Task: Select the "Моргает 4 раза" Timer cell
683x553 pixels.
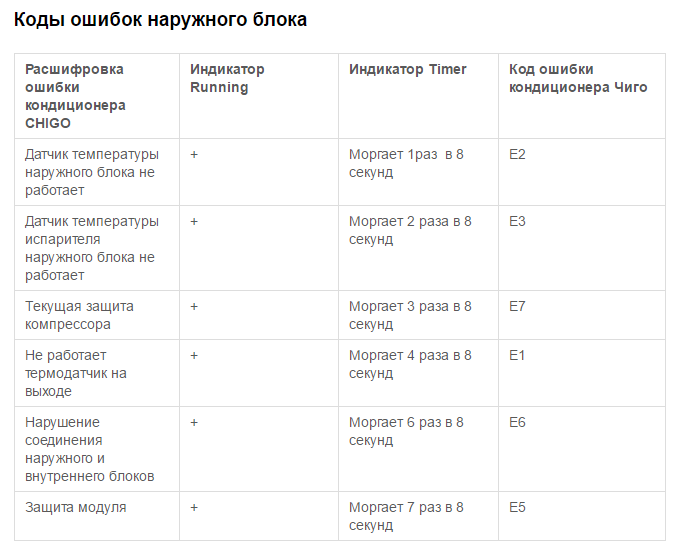Action: 410,364
